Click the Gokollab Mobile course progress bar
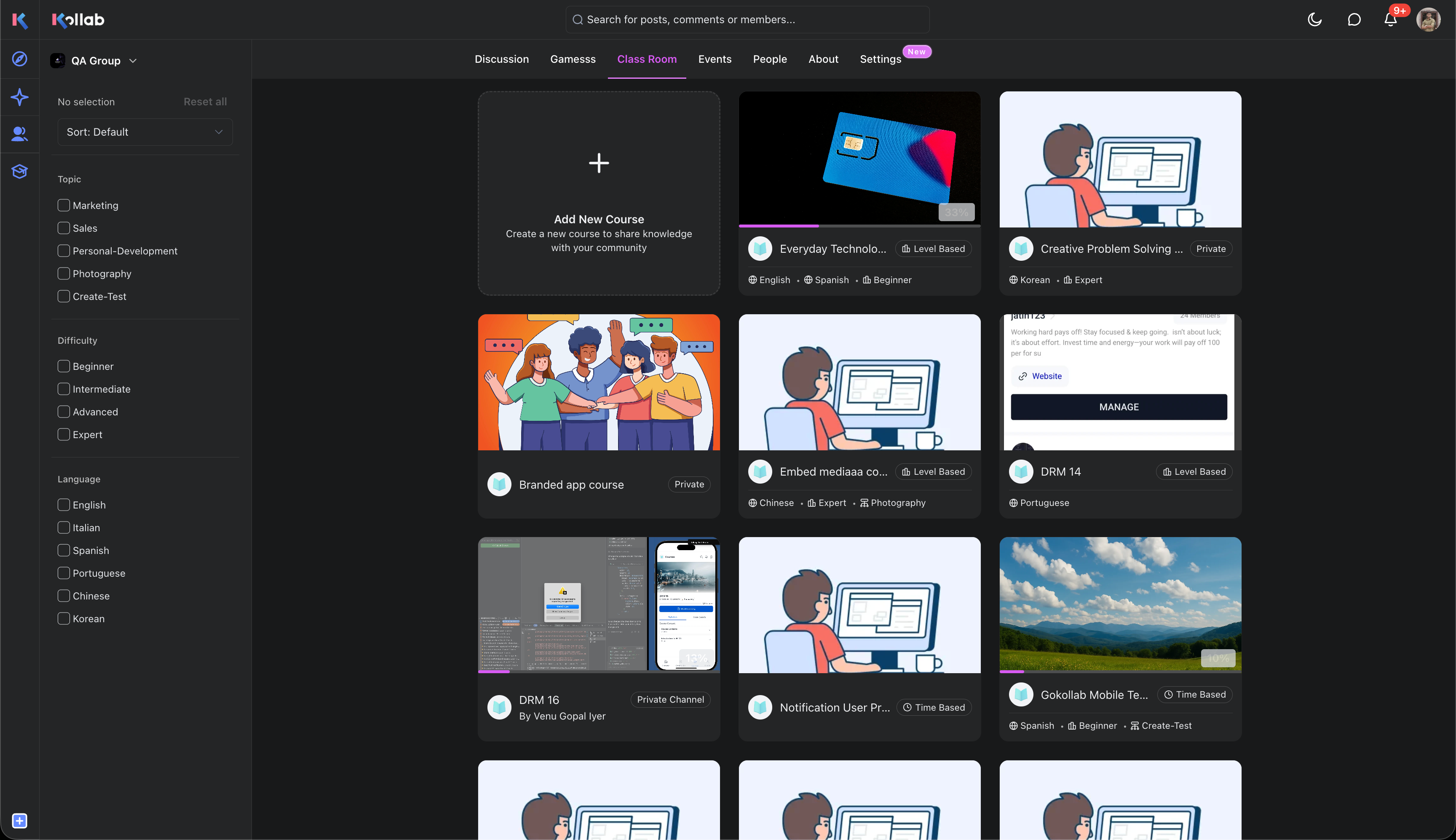The width and height of the screenshot is (1456, 840). pos(1120,671)
